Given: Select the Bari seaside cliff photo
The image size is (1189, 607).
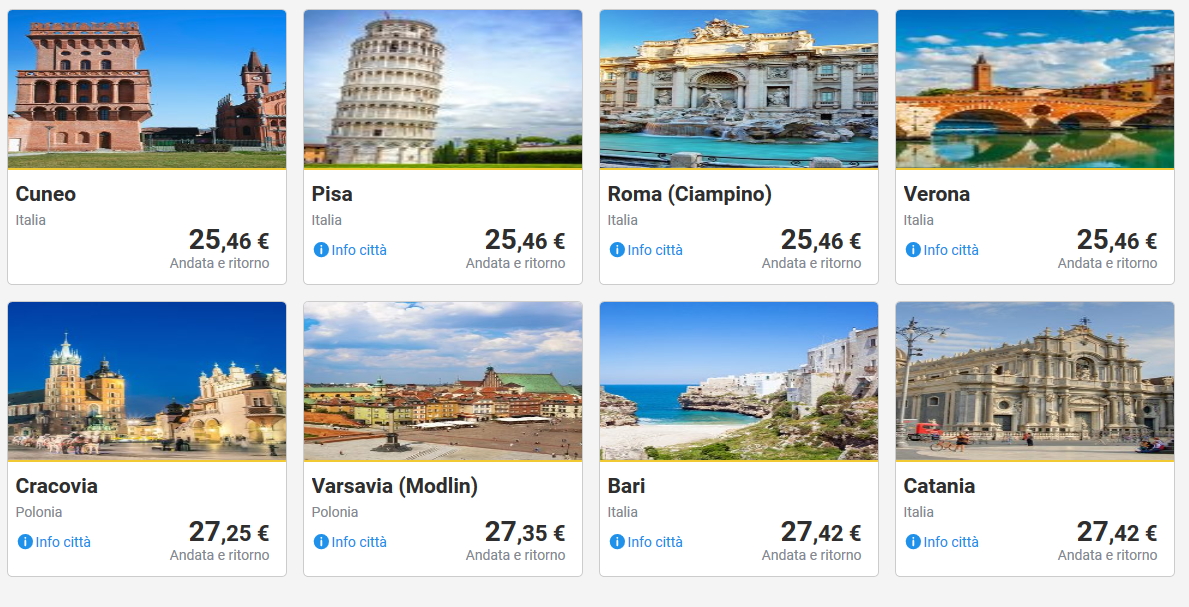Looking at the screenshot, I should tap(739, 381).
